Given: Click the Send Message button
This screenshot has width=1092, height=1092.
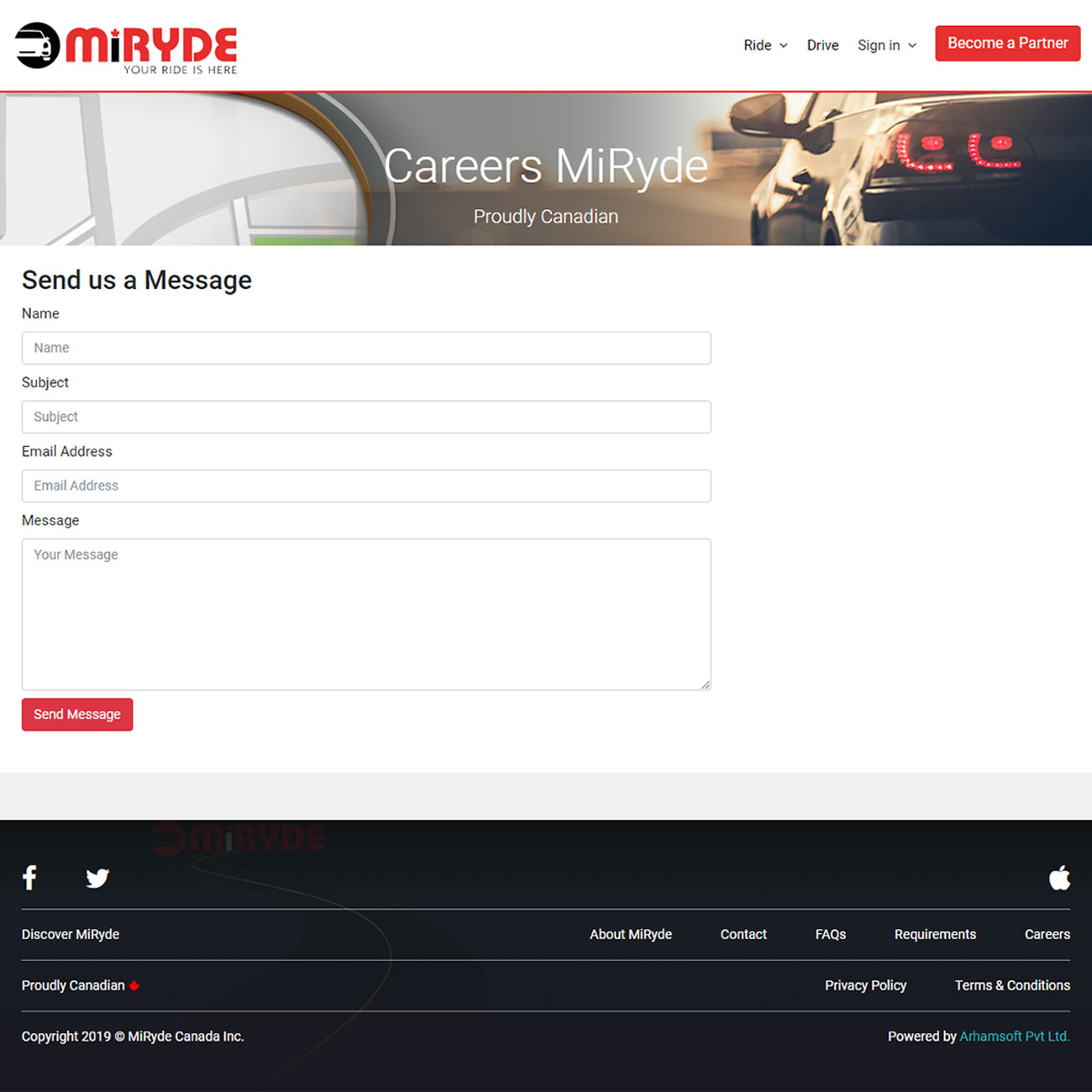Looking at the screenshot, I should [x=77, y=714].
